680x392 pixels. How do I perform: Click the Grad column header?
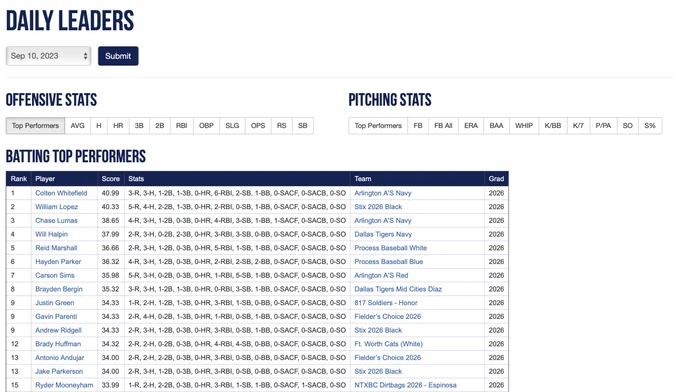coord(496,179)
